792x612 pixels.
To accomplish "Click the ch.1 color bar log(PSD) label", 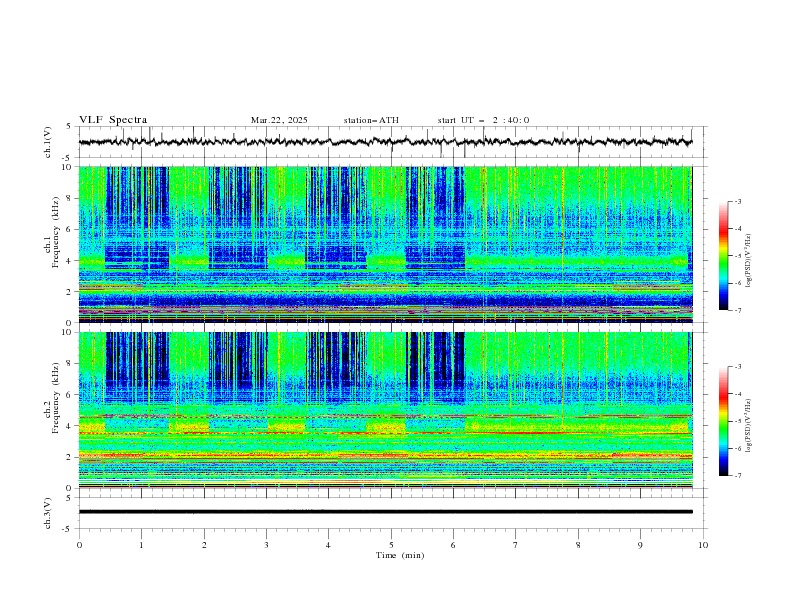I will click(x=749, y=261).
